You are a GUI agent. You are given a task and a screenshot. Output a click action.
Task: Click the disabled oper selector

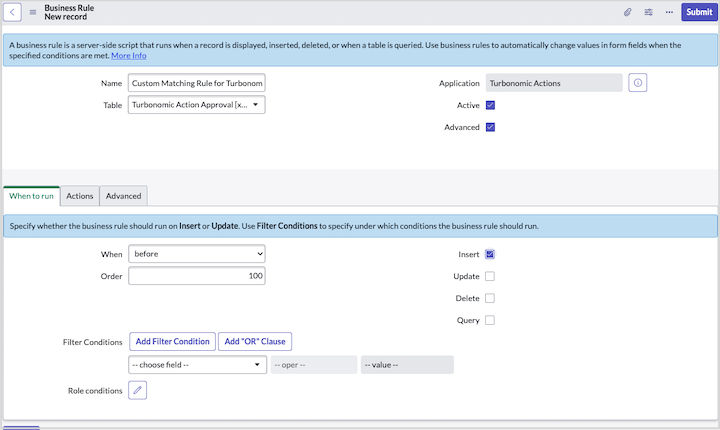click(x=314, y=365)
